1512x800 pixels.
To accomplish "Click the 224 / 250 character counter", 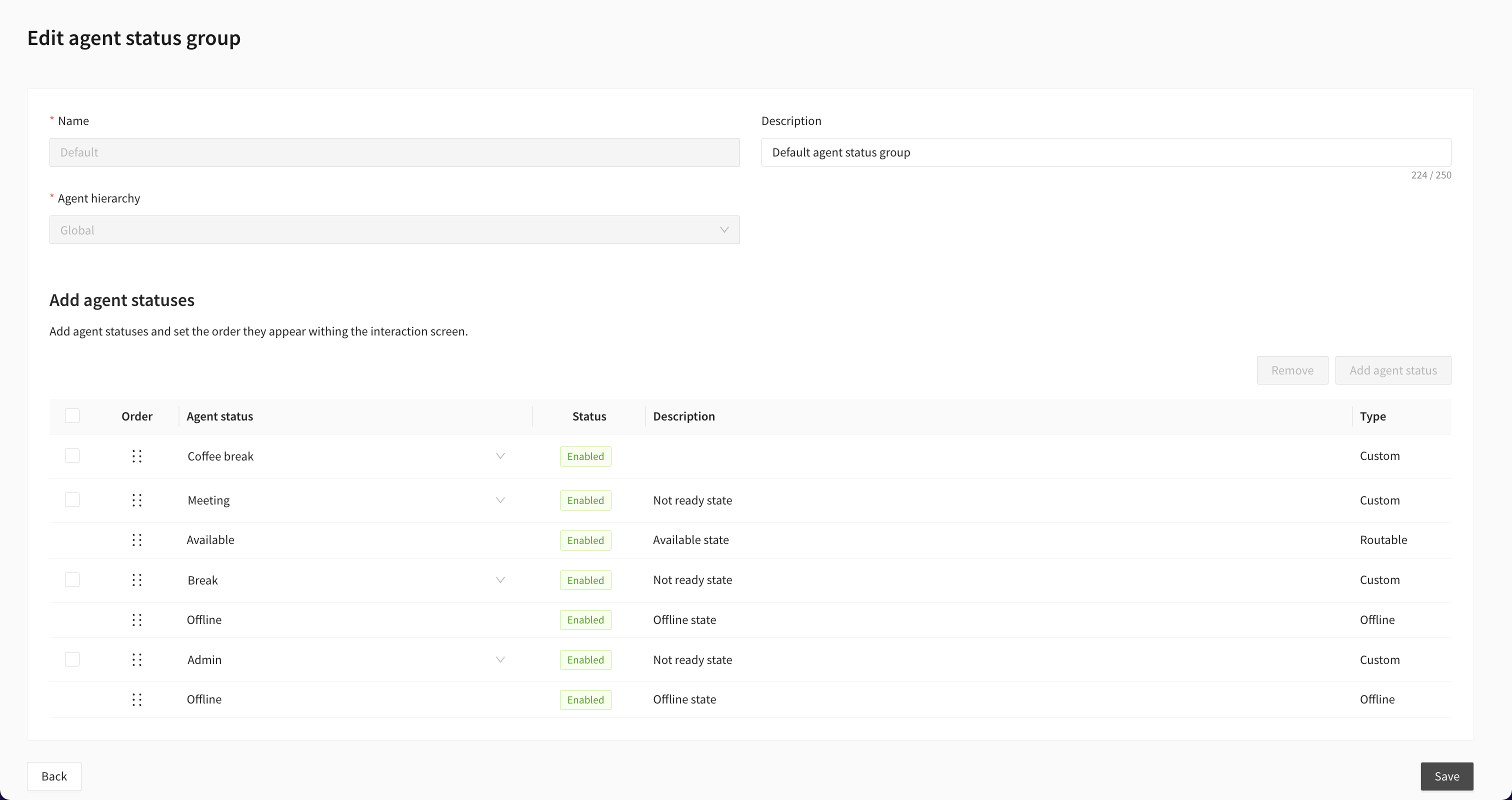I will [1431, 175].
